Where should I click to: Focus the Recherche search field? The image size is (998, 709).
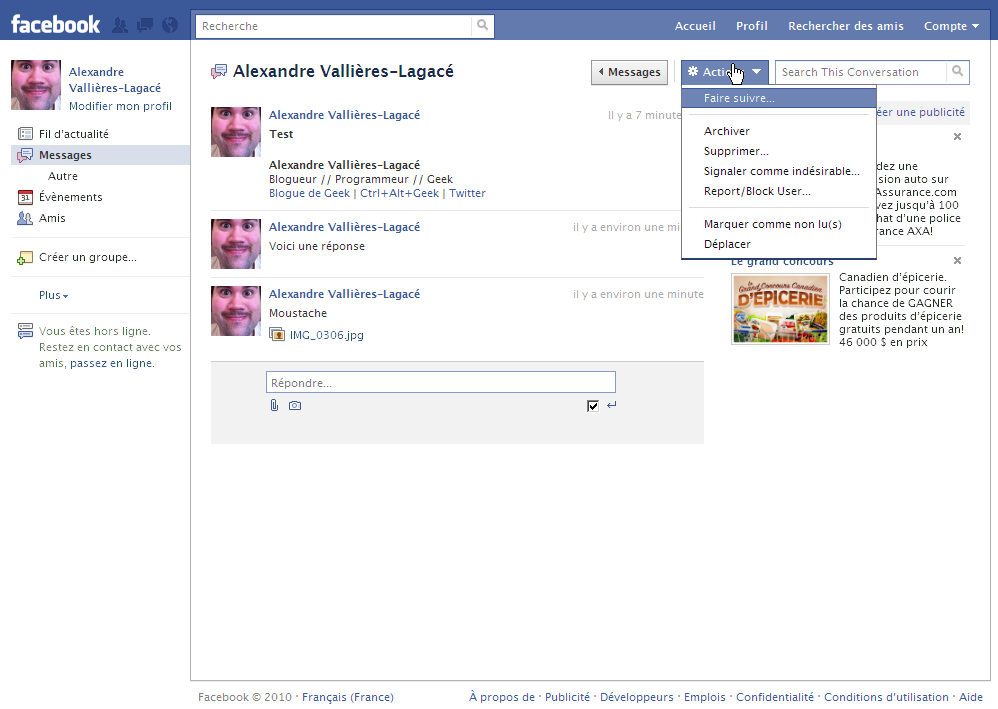[x=334, y=26]
